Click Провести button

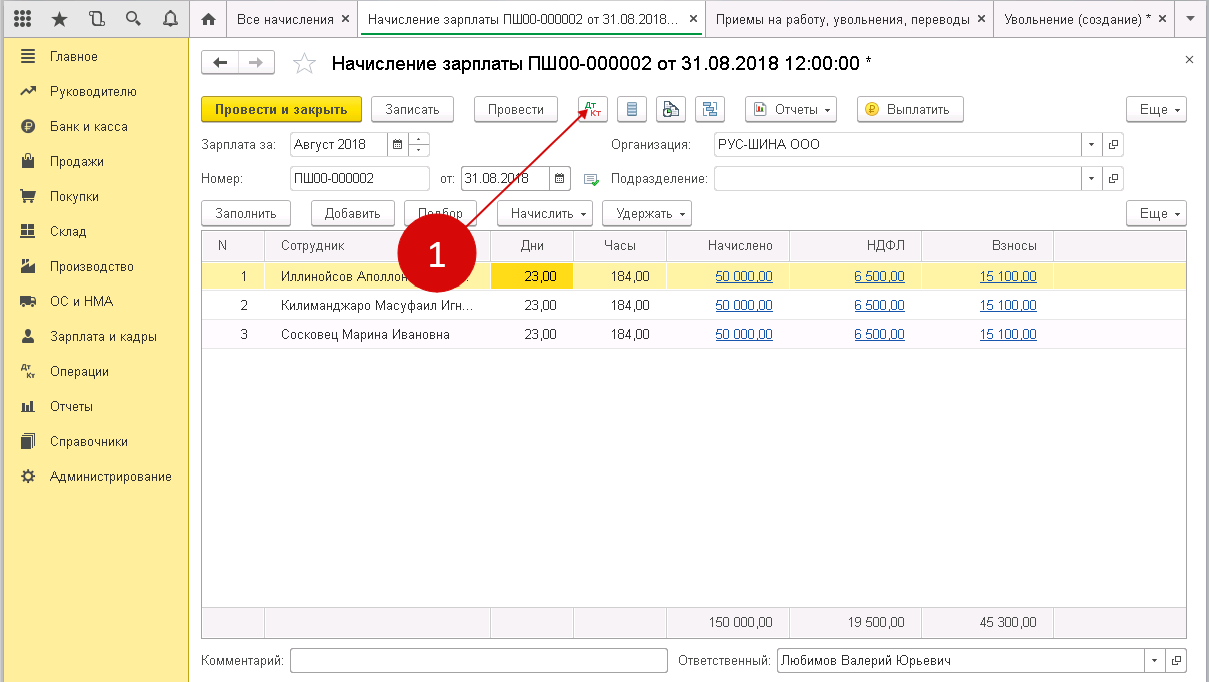(516, 109)
